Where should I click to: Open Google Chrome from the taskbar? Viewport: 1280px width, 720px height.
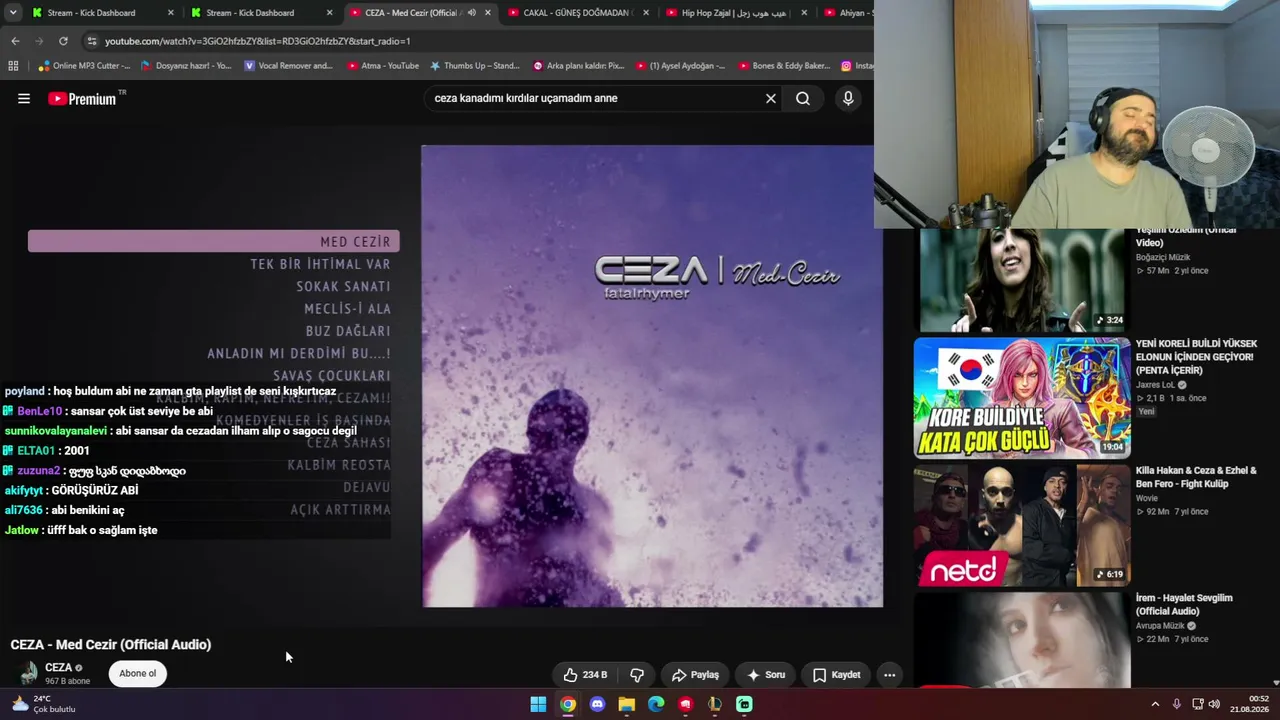point(568,704)
